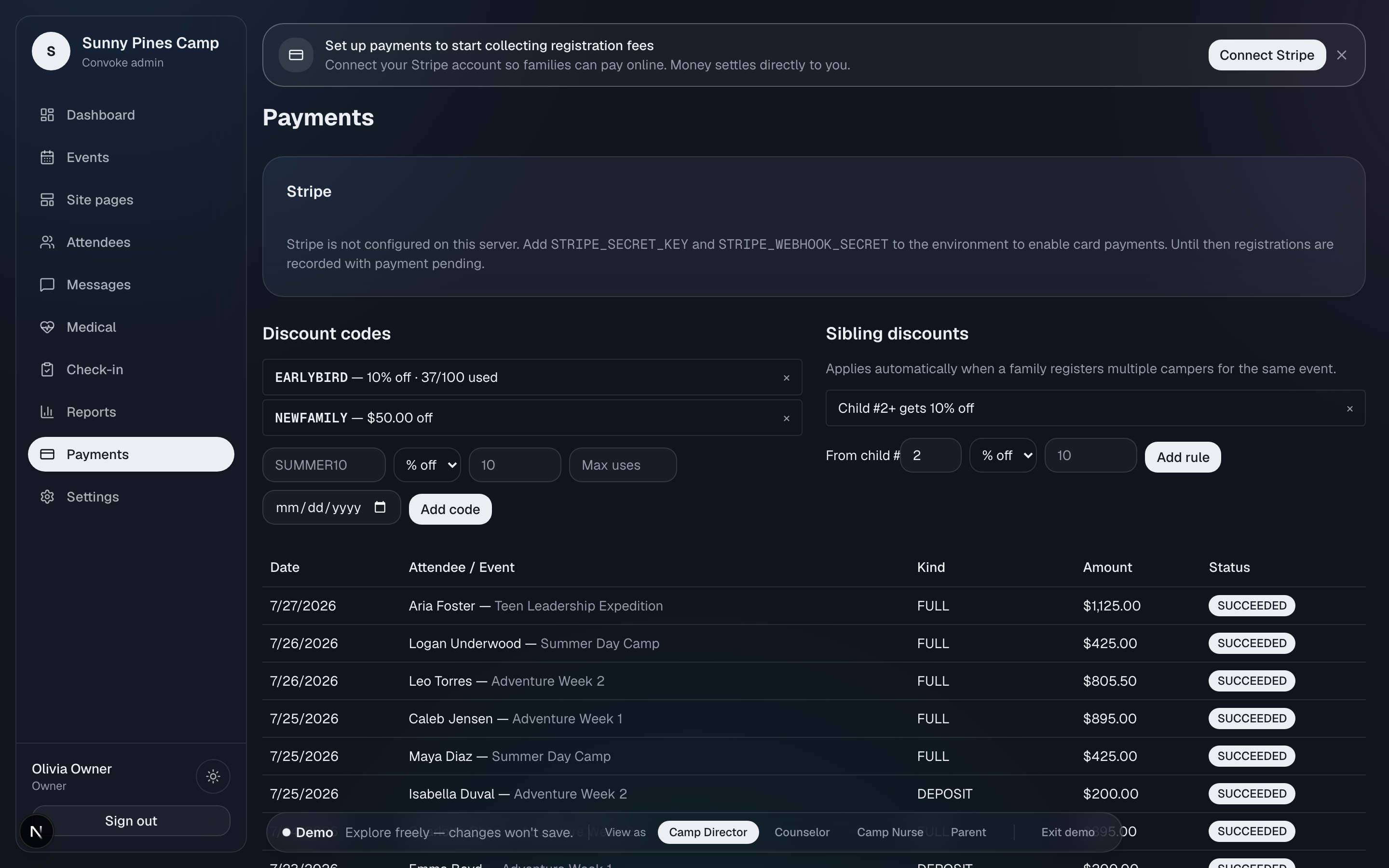Switch demo view to Camp Nurse
This screenshot has width=1389, height=868.
click(890, 832)
